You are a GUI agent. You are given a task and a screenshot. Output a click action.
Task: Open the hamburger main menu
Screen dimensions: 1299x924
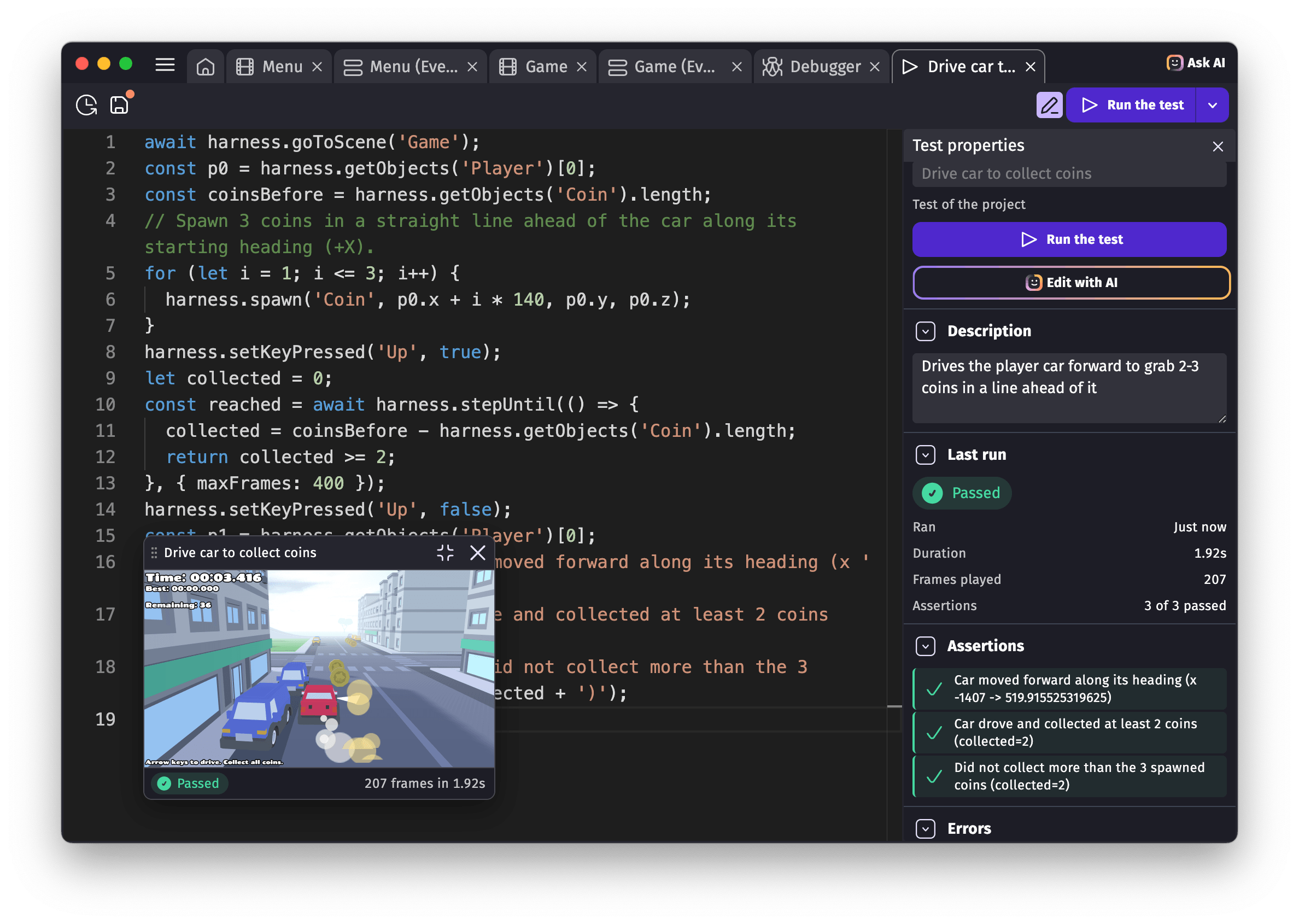[x=165, y=65]
